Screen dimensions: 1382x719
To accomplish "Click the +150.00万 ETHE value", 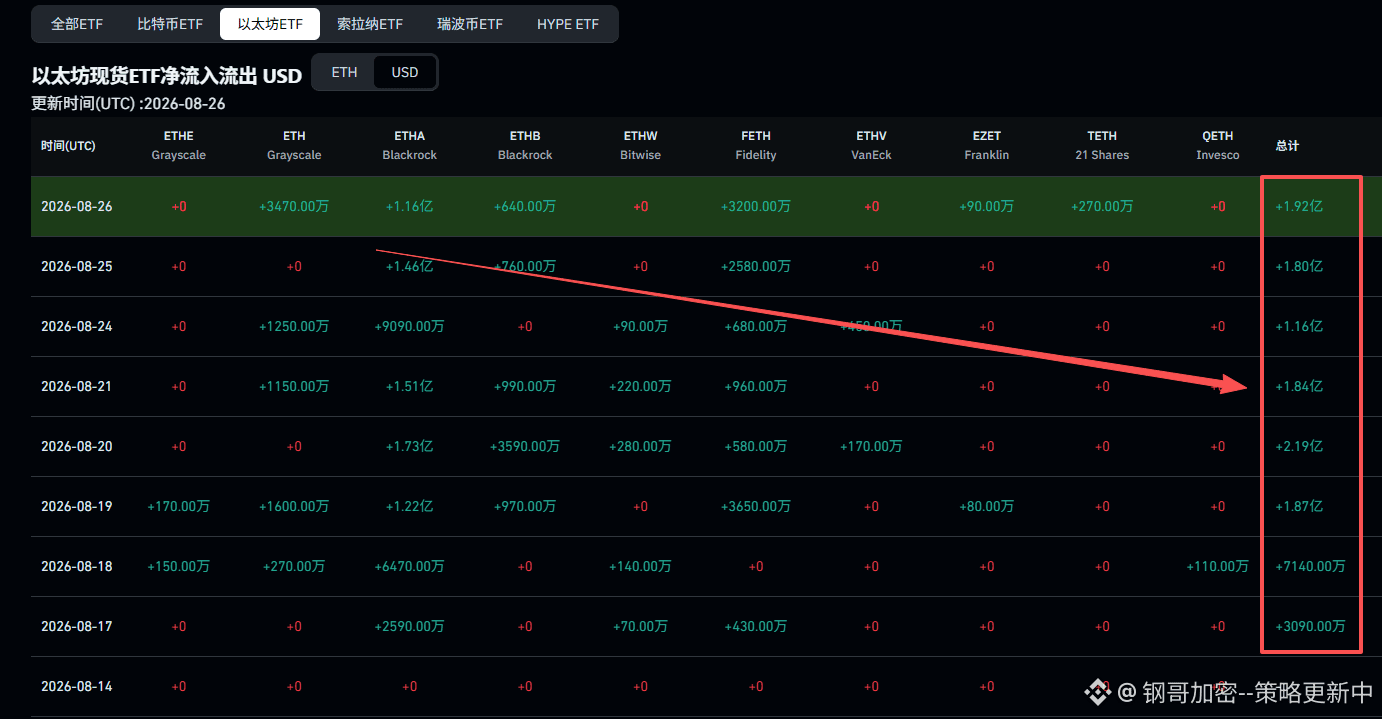I will (178, 566).
